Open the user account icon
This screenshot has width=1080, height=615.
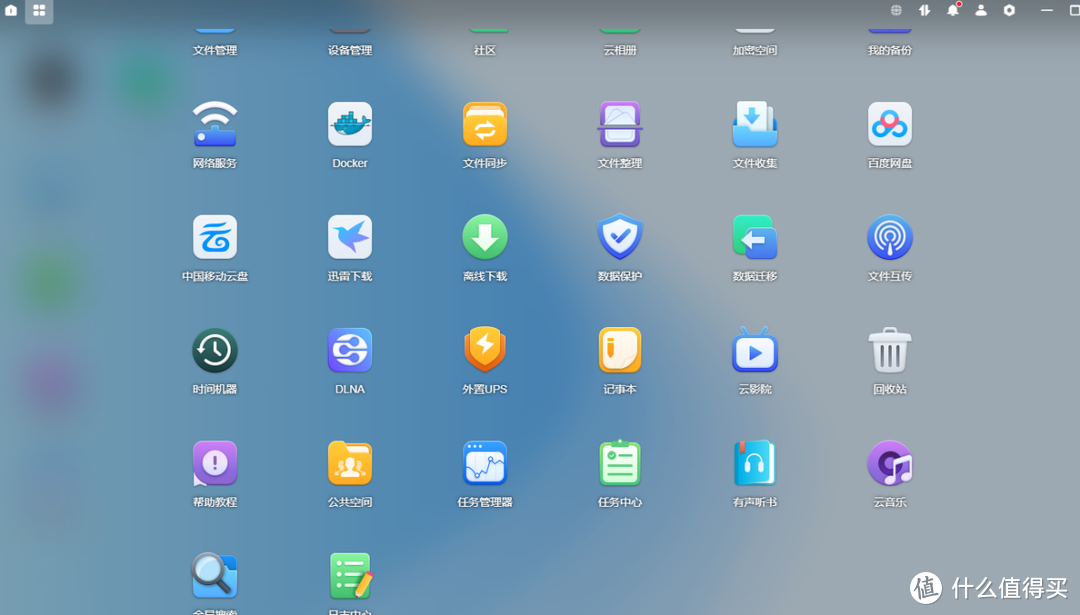click(x=981, y=10)
